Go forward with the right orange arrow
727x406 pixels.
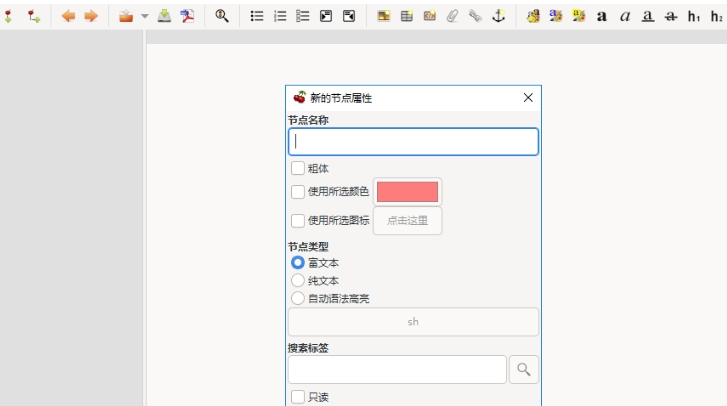tap(91, 16)
